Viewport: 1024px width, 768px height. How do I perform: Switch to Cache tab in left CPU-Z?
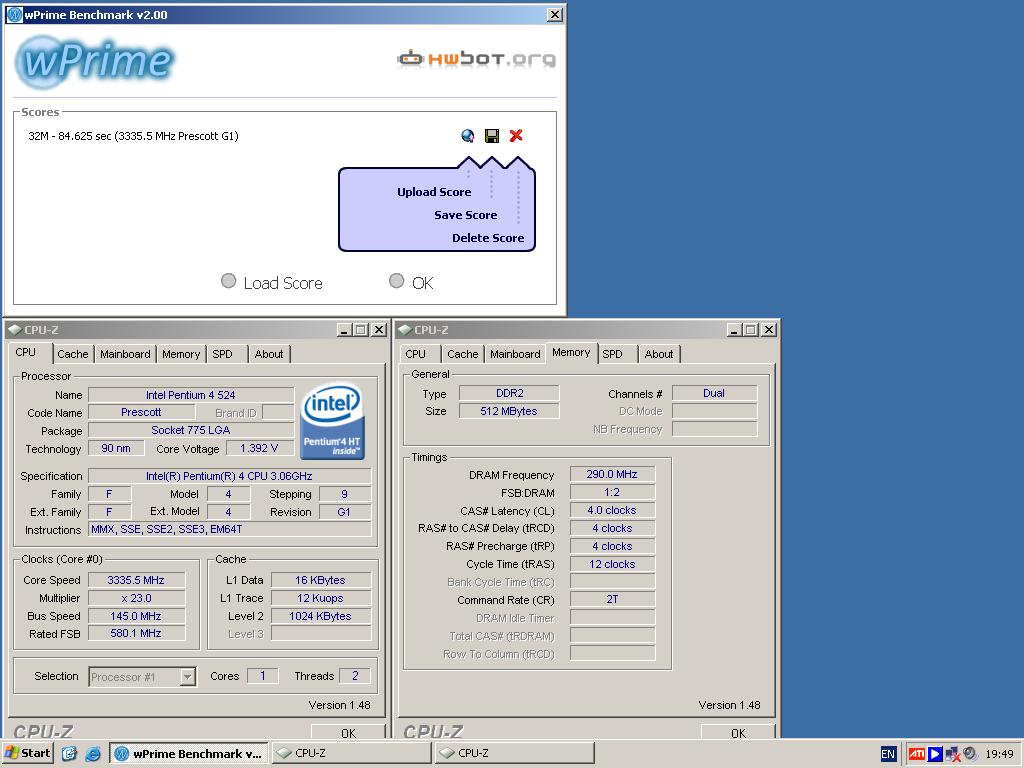pyautogui.click(x=72, y=354)
